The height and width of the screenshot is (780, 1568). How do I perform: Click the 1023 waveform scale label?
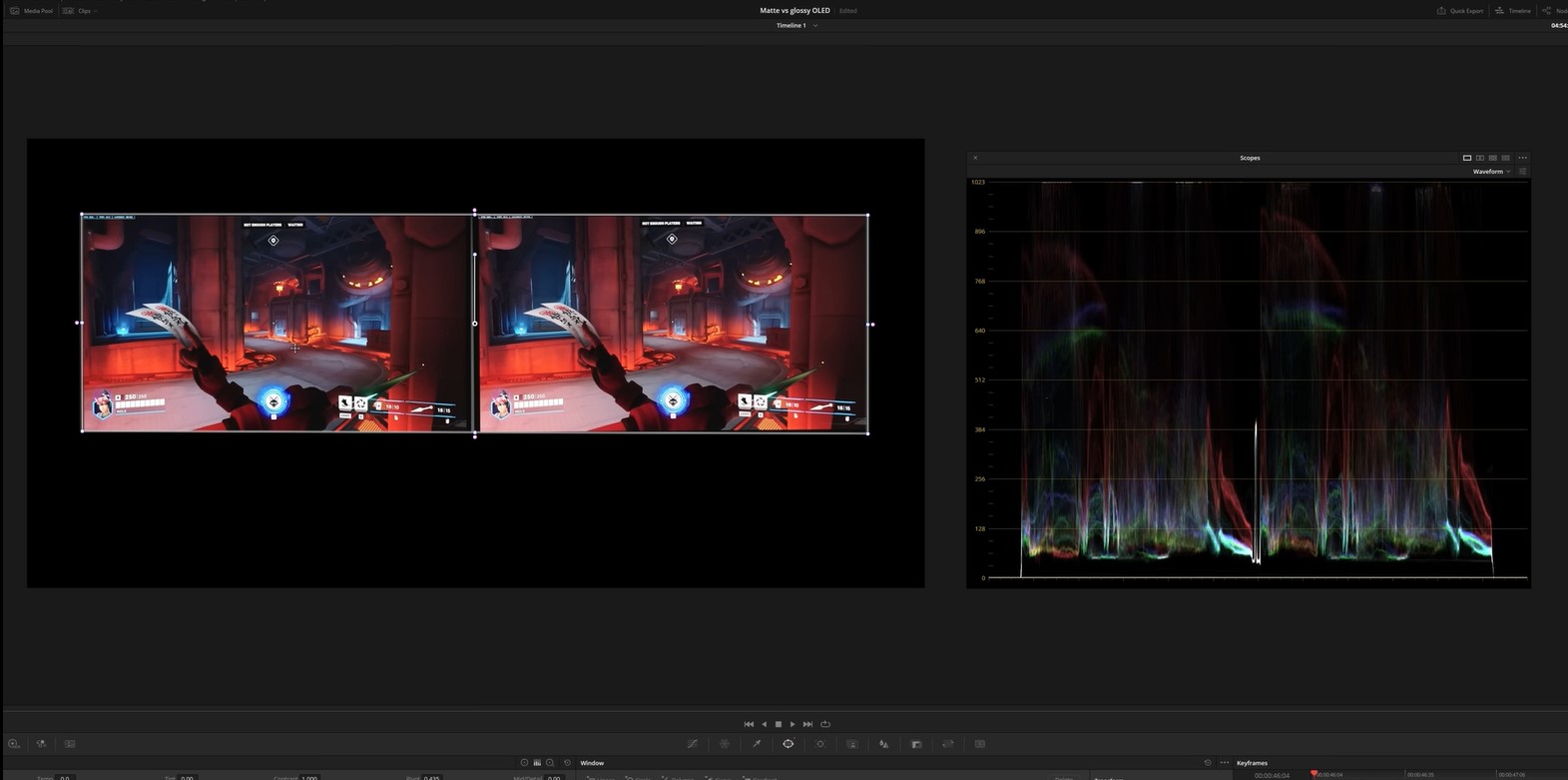click(978, 182)
